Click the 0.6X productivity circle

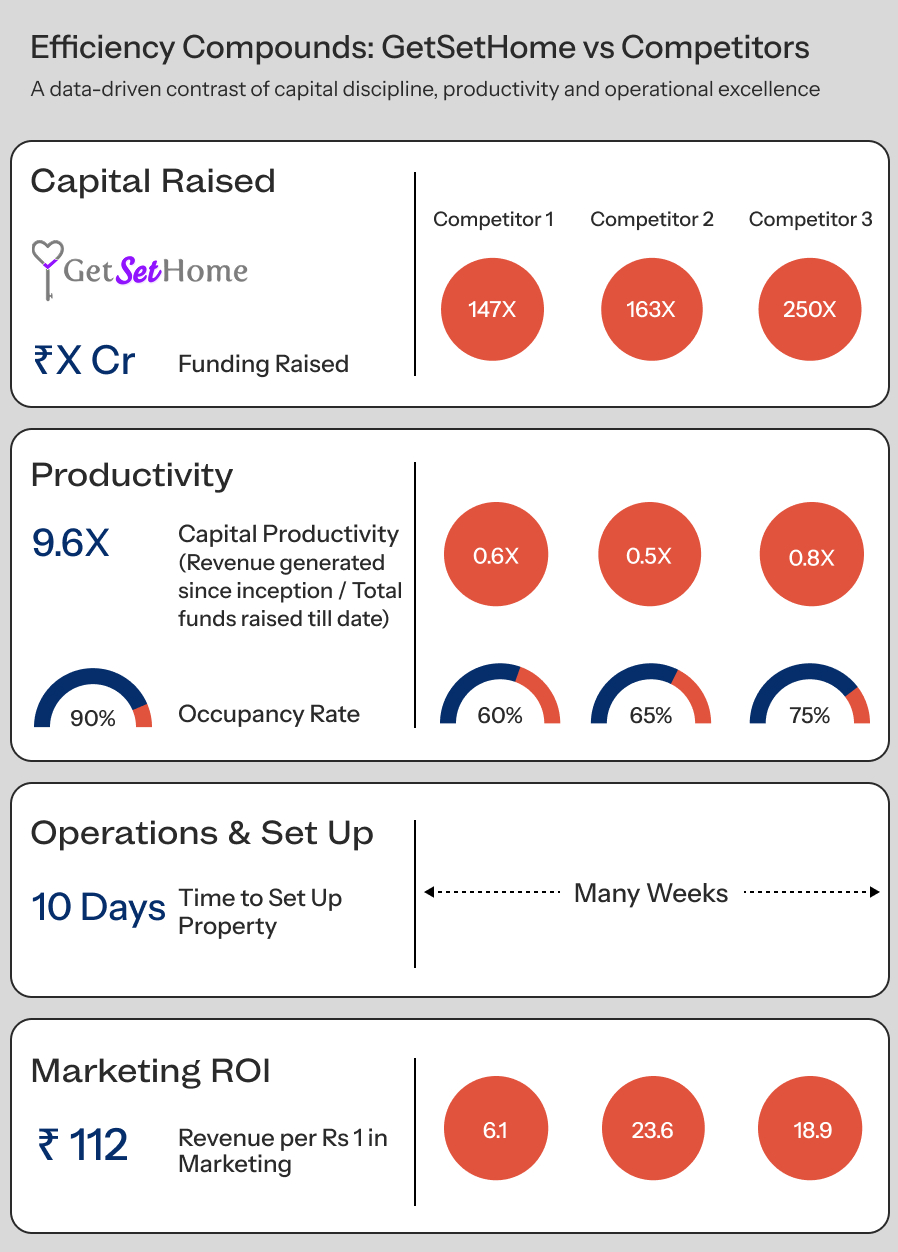click(x=495, y=556)
